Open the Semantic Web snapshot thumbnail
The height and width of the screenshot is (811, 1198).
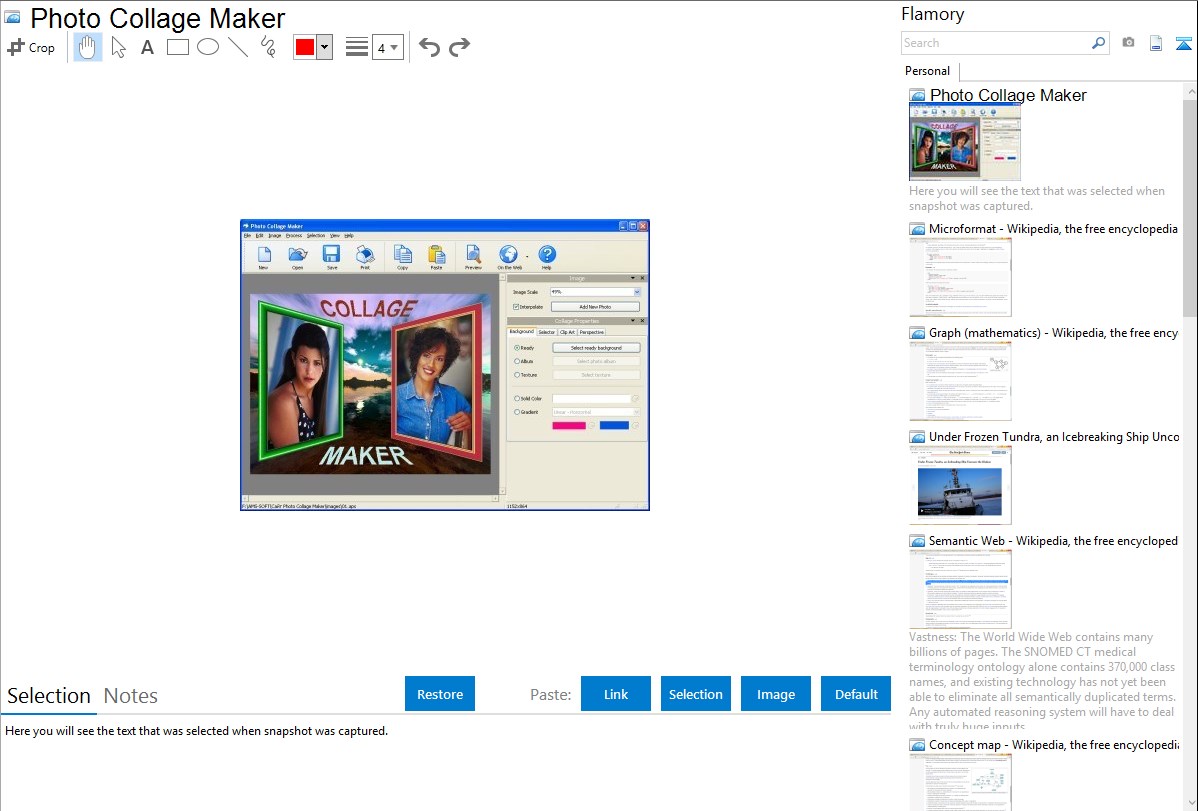click(960, 589)
